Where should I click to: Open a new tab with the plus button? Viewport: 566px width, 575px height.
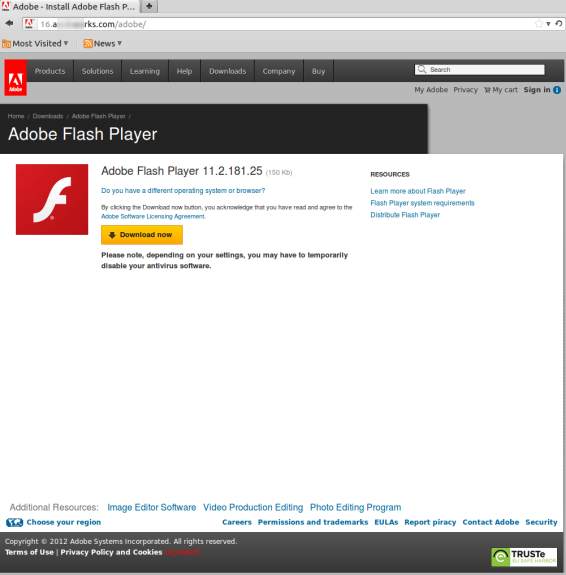(x=149, y=6)
